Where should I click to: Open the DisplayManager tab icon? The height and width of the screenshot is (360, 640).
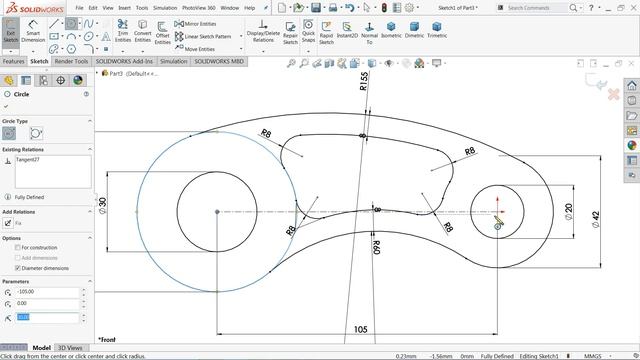(78, 80)
